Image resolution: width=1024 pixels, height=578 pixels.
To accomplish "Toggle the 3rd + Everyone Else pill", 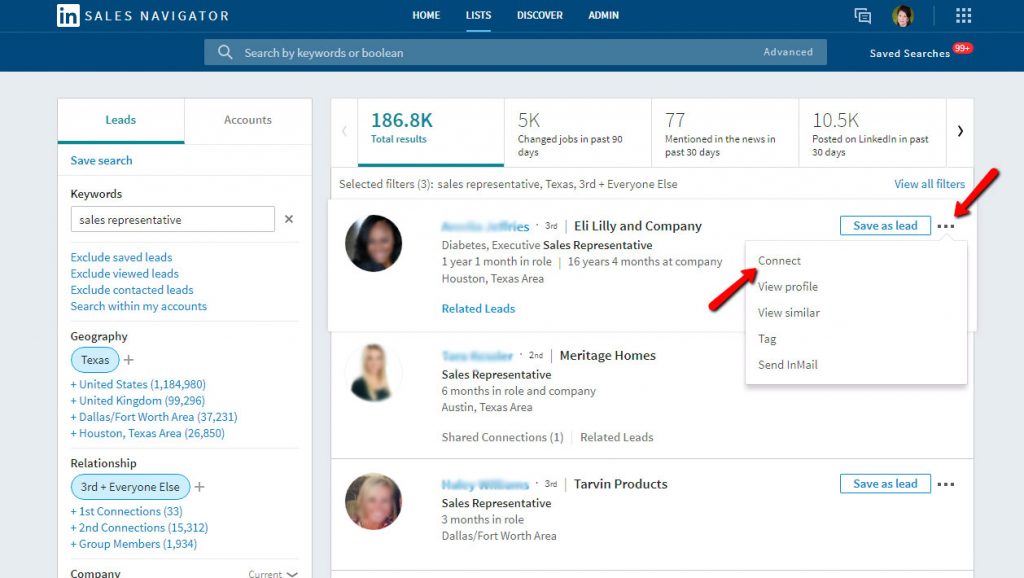I will [130, 487].
